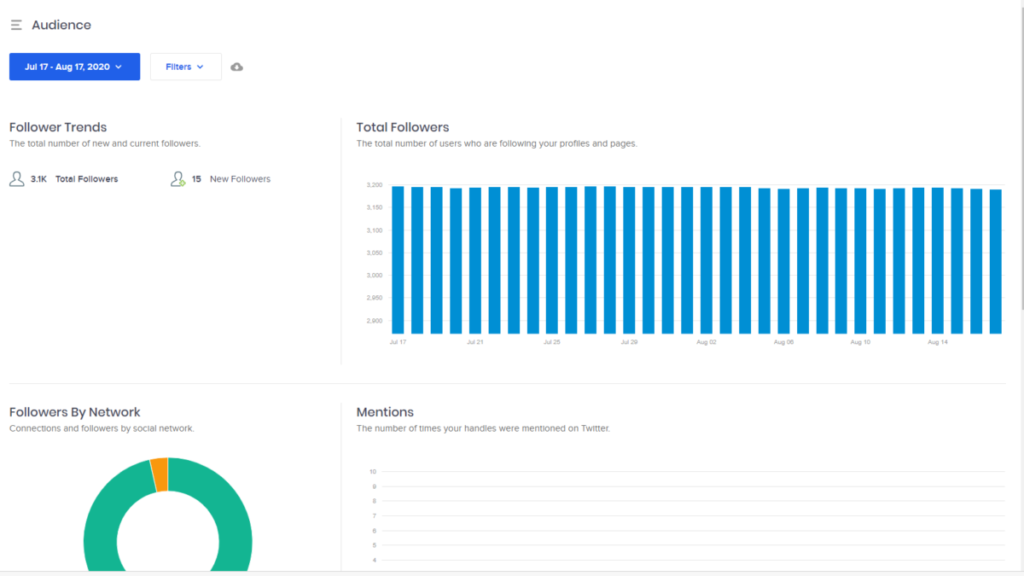This screenshot has height=576, width=1024.
Task: Click the Jul 21 bar in Total Followers chart
Action: (475, 261)
